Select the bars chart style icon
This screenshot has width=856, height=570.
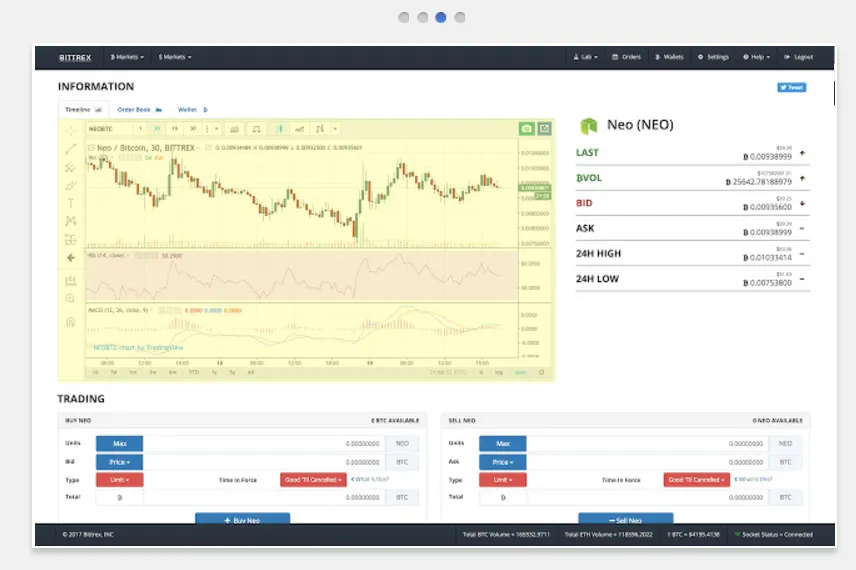pyautogui.click(x=320, y=129)
